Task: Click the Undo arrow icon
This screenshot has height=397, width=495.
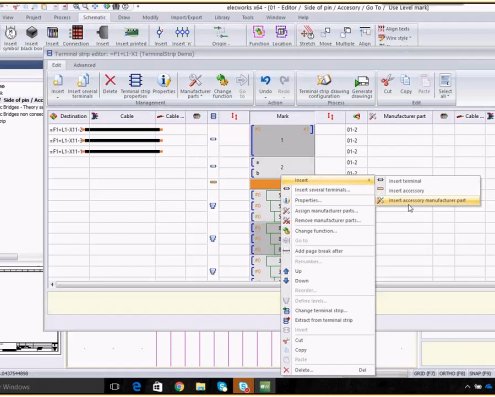Action: click(x=265, y=80)
